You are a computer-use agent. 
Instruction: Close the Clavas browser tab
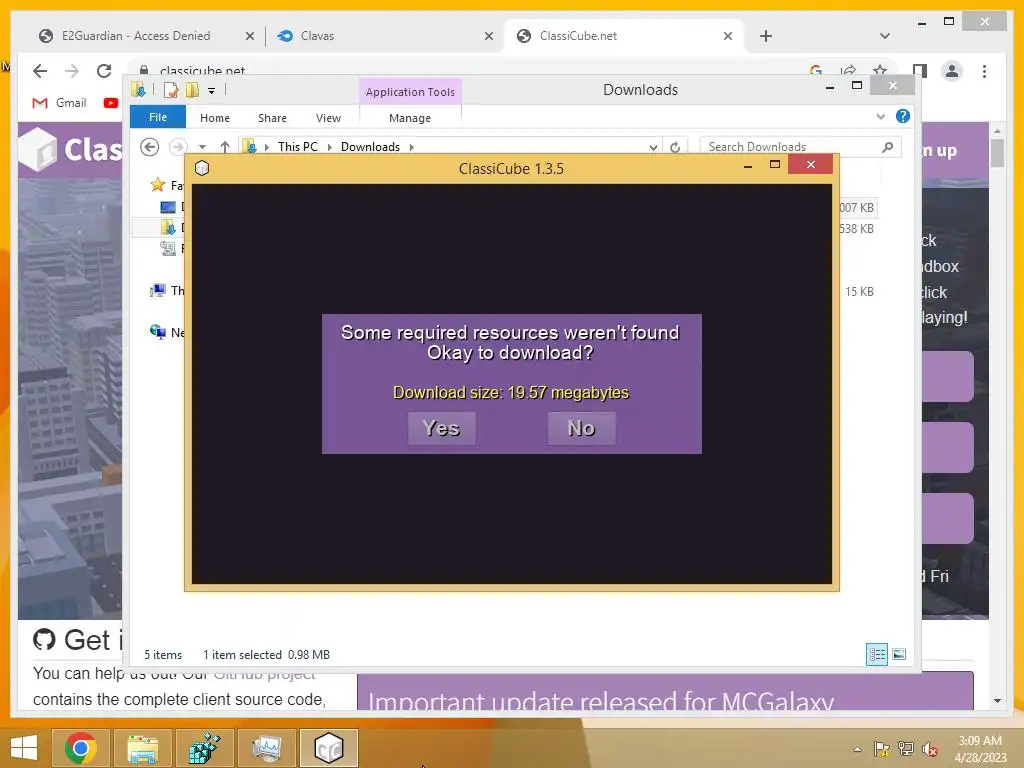coord(488,36)
